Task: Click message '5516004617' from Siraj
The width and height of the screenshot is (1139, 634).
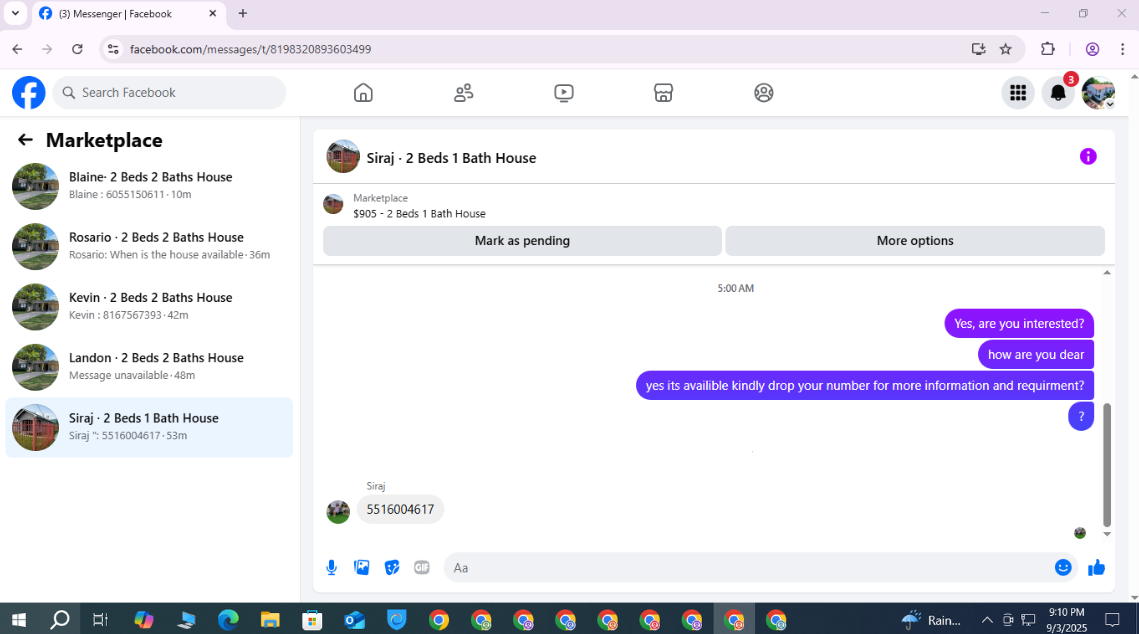Action: pos(400,509)
